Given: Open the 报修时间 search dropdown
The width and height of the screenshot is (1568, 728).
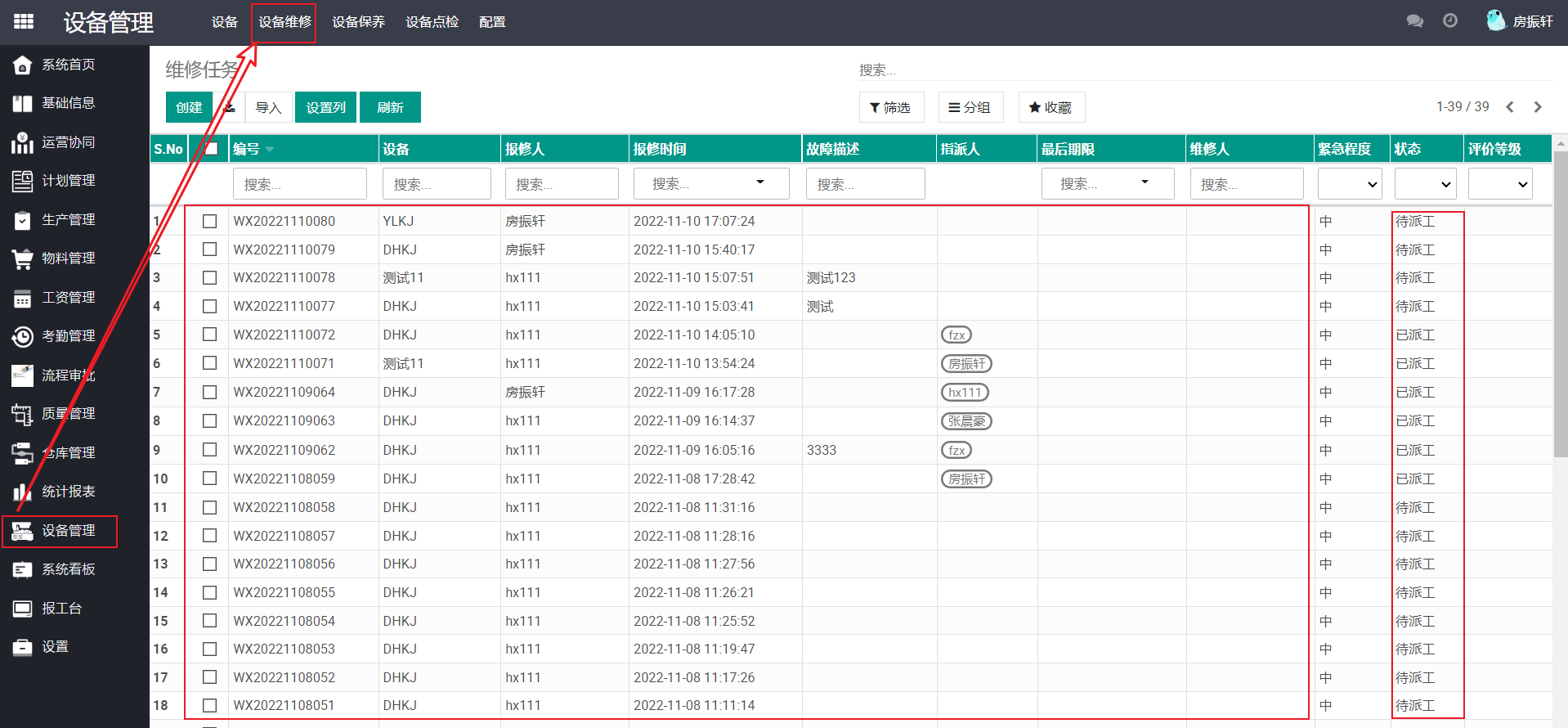Looking at the screenshot, I should (710, 184).
